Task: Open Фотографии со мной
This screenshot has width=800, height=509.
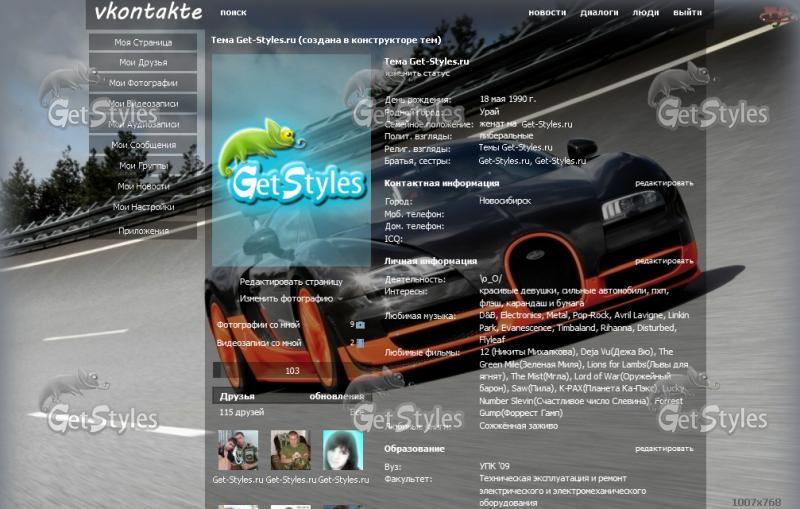Action: (258, 324)
